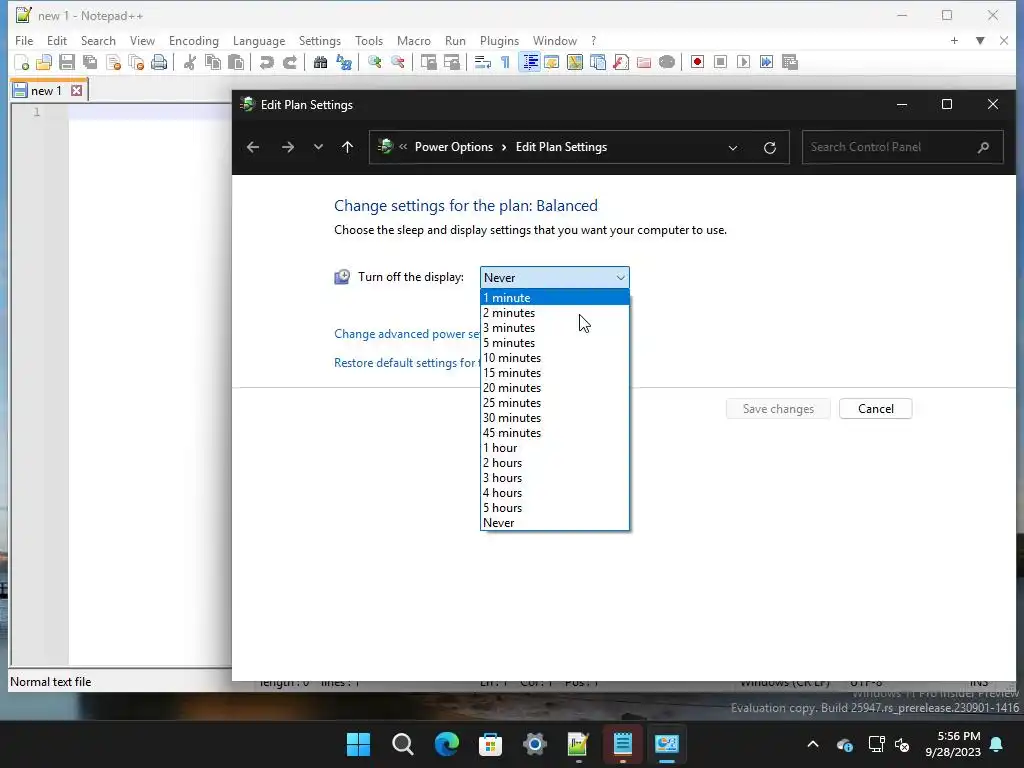Click New file icon in Notepad++ toolbar
1024x768 pixels.
(x=22, y=62)
